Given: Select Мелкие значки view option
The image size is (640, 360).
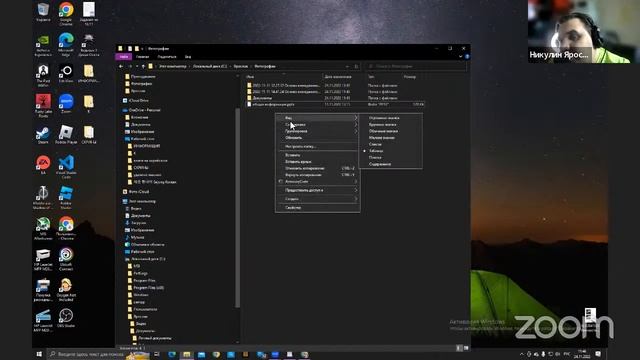Looking at the screenshot, I should coord(391,138).
